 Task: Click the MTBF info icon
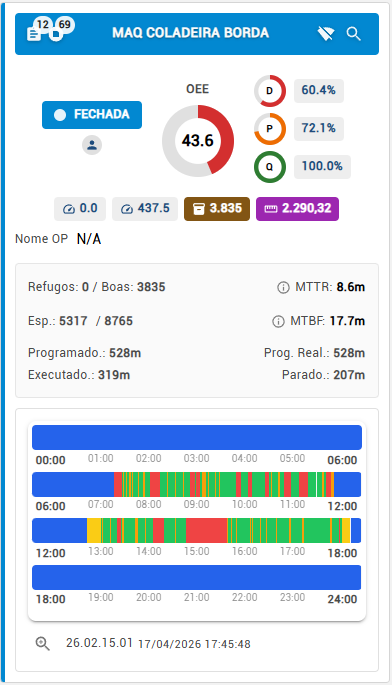278,322
